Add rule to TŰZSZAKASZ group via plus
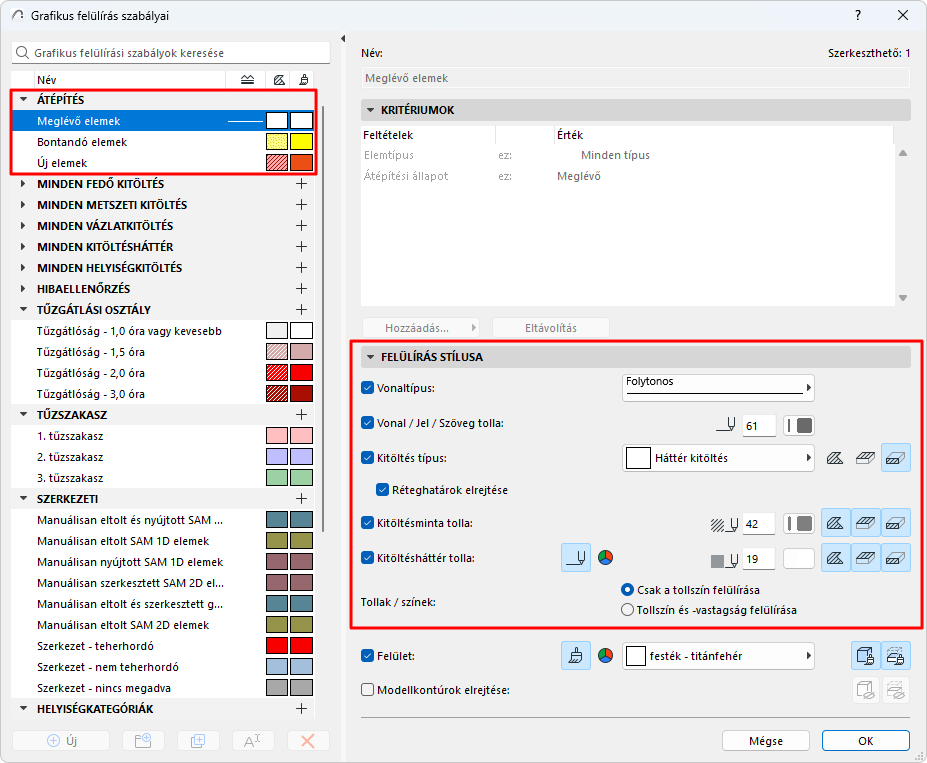The height and width of the screenshot is (763, 927). (302, 414)
